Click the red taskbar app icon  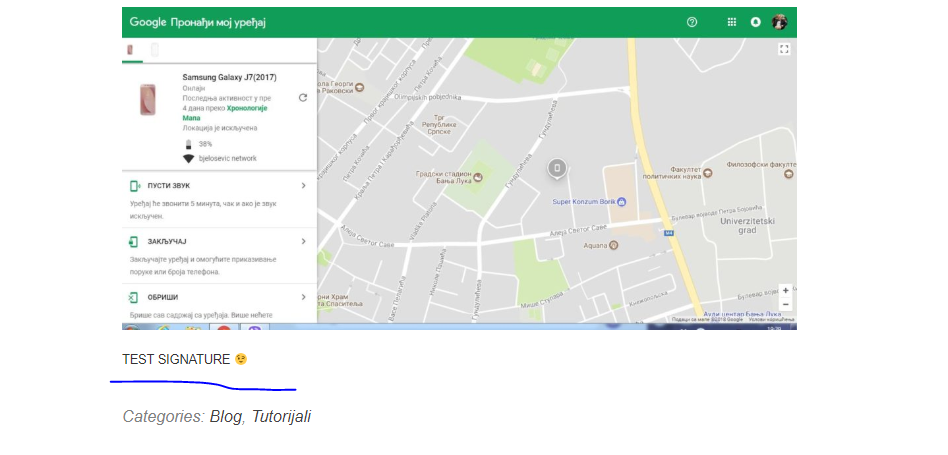(x=224, y=329)
